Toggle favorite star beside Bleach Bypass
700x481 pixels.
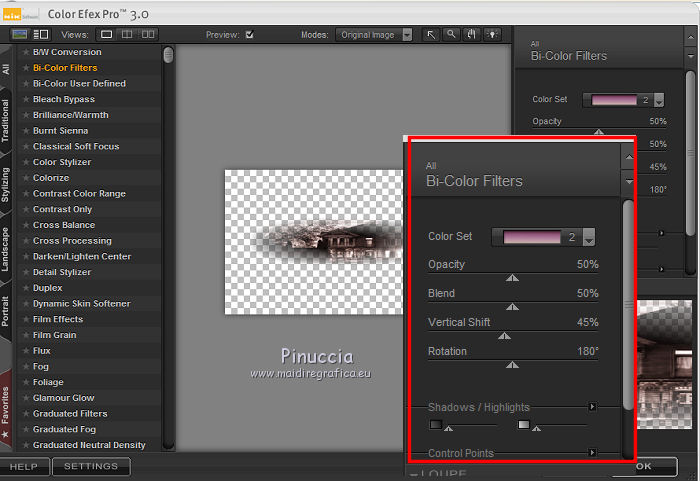tap(26, 99)
